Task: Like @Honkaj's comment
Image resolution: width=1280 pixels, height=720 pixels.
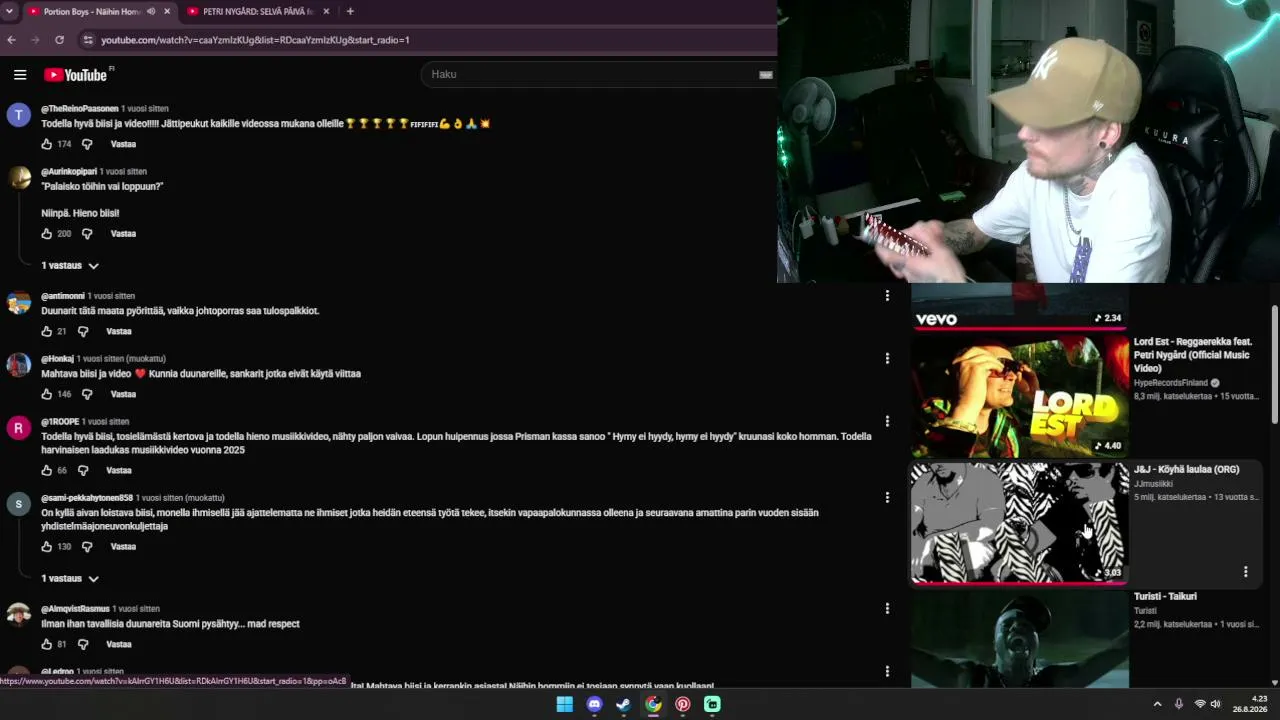Action: pyautogui.click(x=46, y=394)
